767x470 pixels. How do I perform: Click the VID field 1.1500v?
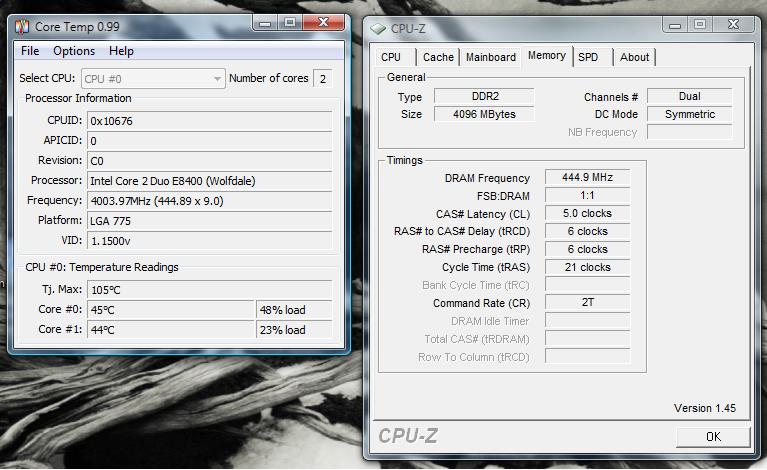[x=209, y=241]
